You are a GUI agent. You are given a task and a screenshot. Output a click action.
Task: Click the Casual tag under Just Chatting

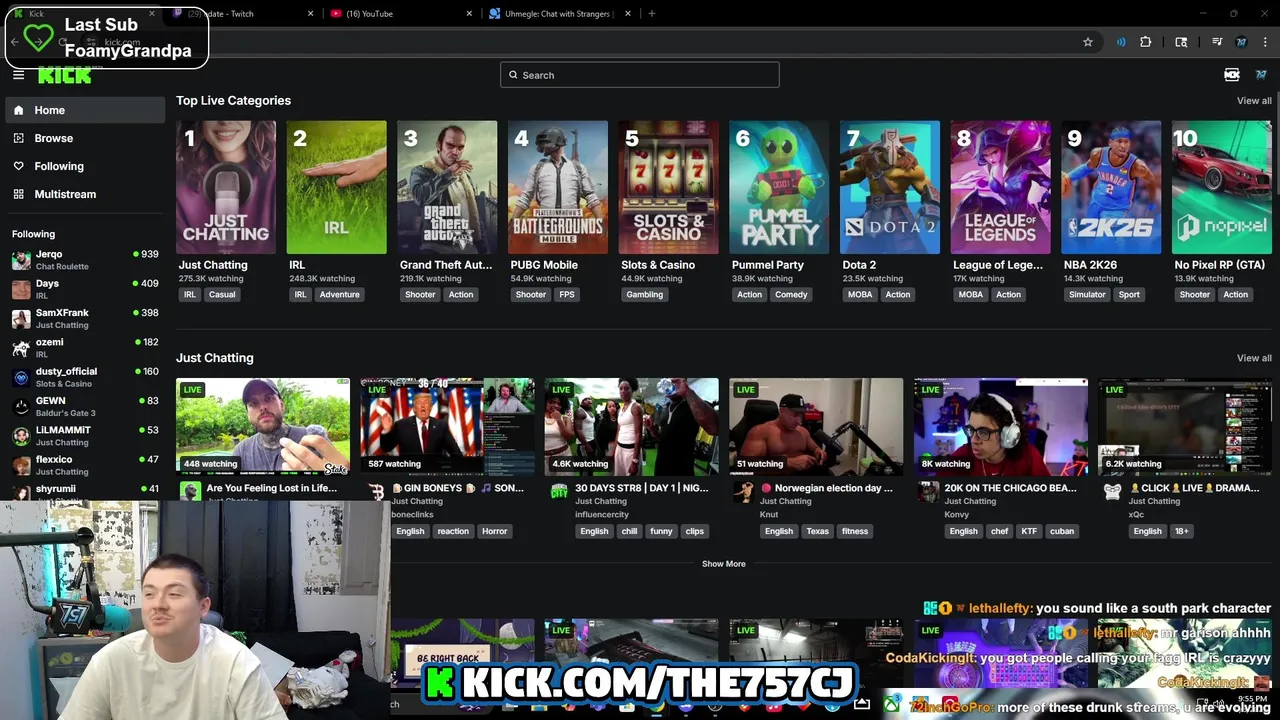pyautogui.click(x=222, y=295)
